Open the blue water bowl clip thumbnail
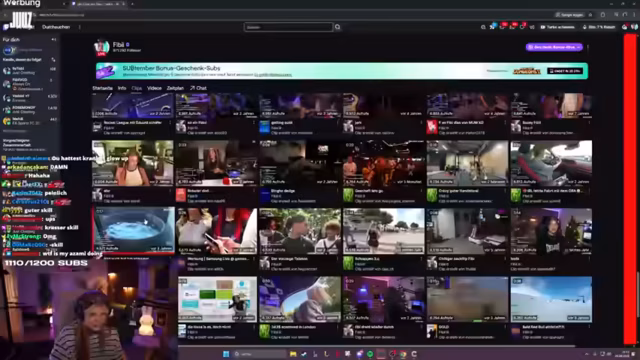The image size is (640, 360). click(133, 230)
